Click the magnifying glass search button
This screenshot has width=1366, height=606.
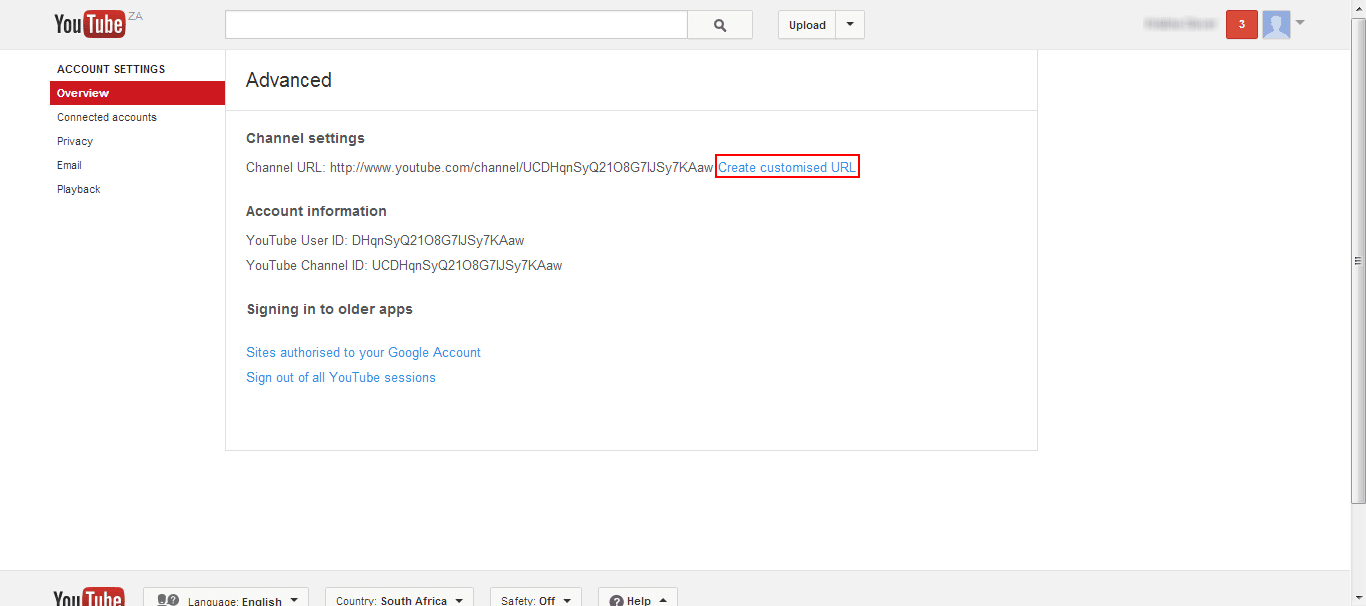point(720,25)
